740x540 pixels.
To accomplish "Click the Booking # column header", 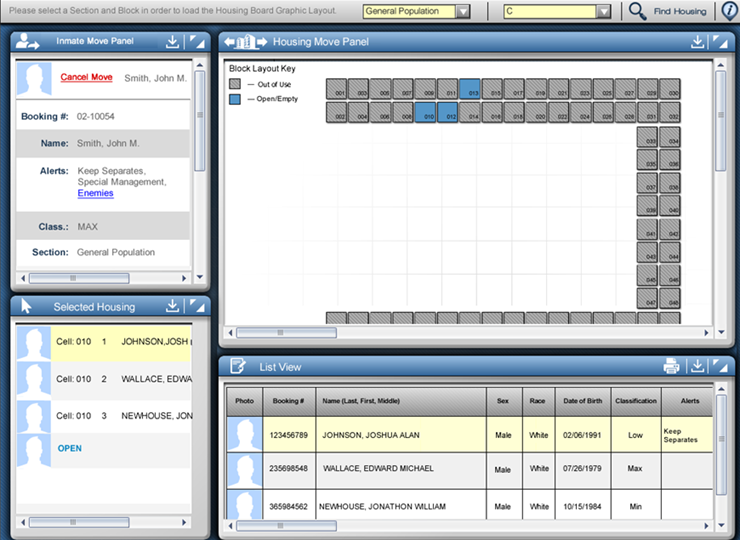I will click(287, 400).
